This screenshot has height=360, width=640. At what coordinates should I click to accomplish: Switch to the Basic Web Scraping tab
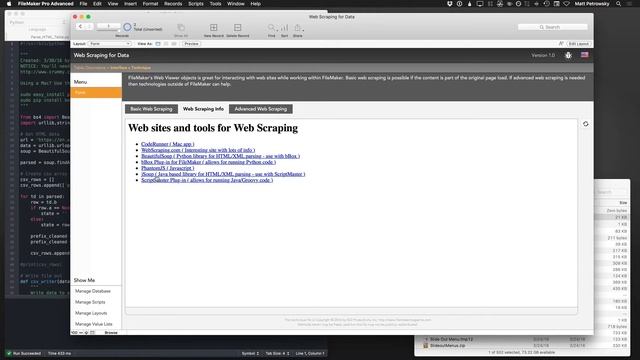point(151,109)
